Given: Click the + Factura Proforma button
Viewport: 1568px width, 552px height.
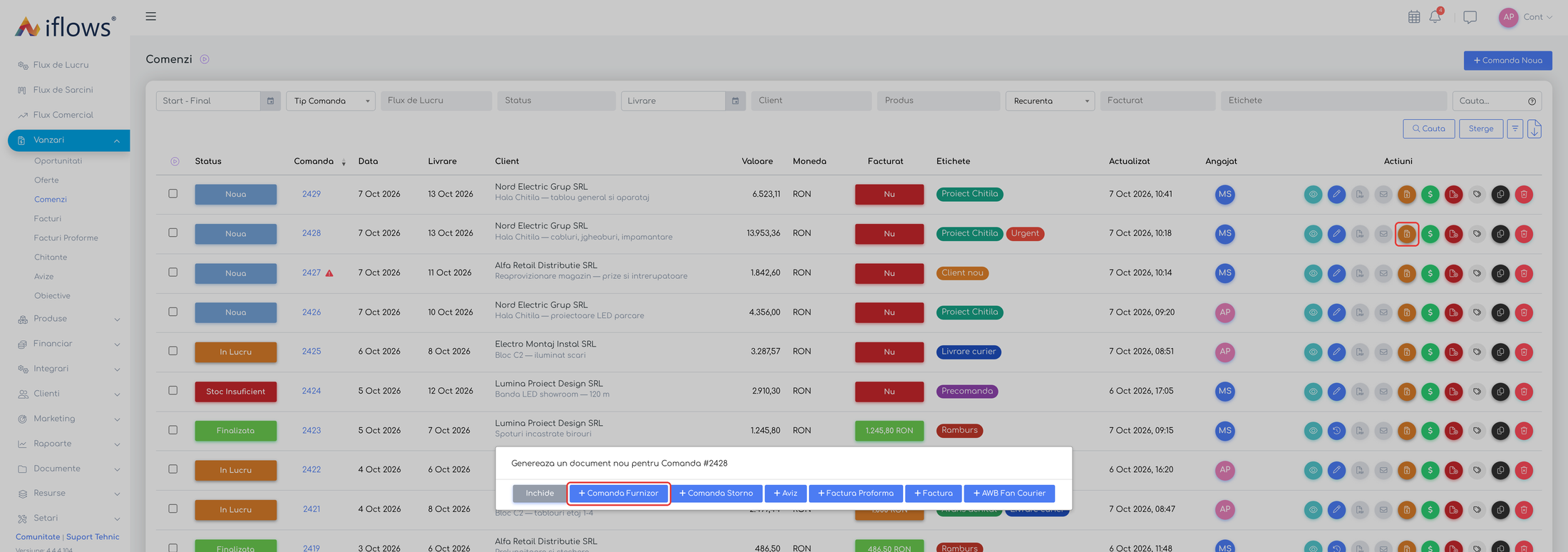Looking at the screenshot, I should [855, 494].
